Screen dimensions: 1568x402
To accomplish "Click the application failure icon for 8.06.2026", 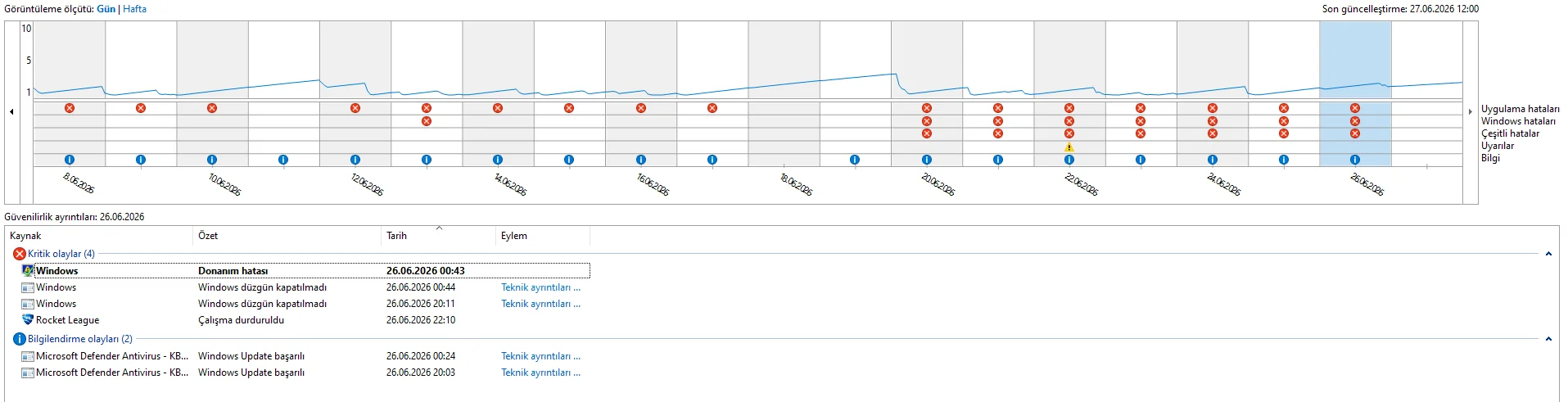I will pos(70,108).
